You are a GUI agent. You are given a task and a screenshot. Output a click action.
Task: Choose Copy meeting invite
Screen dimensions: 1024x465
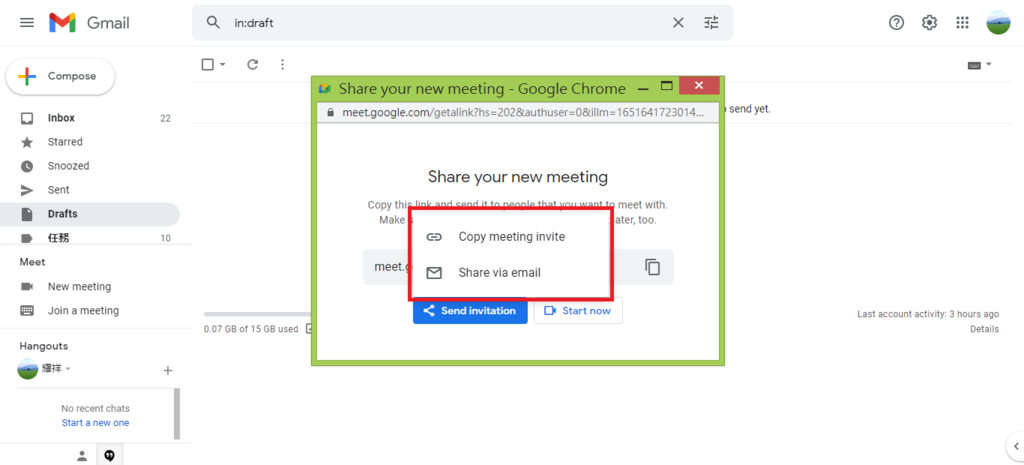tap(511, 237)
